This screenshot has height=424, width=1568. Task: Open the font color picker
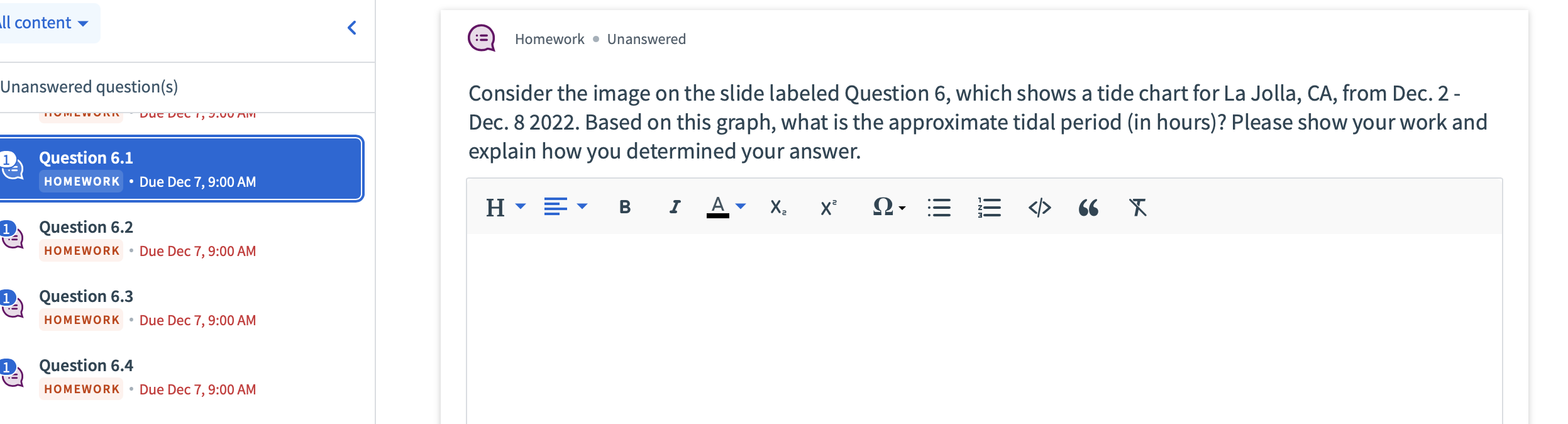click(726, 207)
